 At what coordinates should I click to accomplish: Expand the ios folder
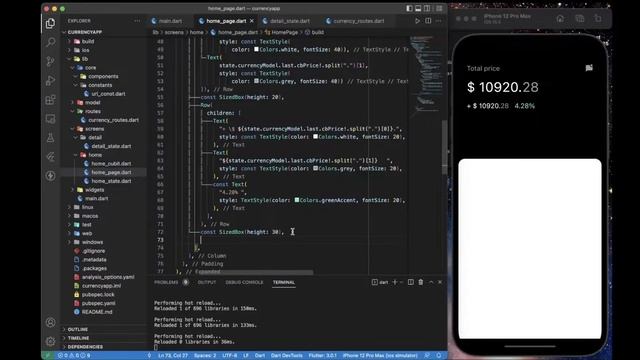(x=85, y=50)
